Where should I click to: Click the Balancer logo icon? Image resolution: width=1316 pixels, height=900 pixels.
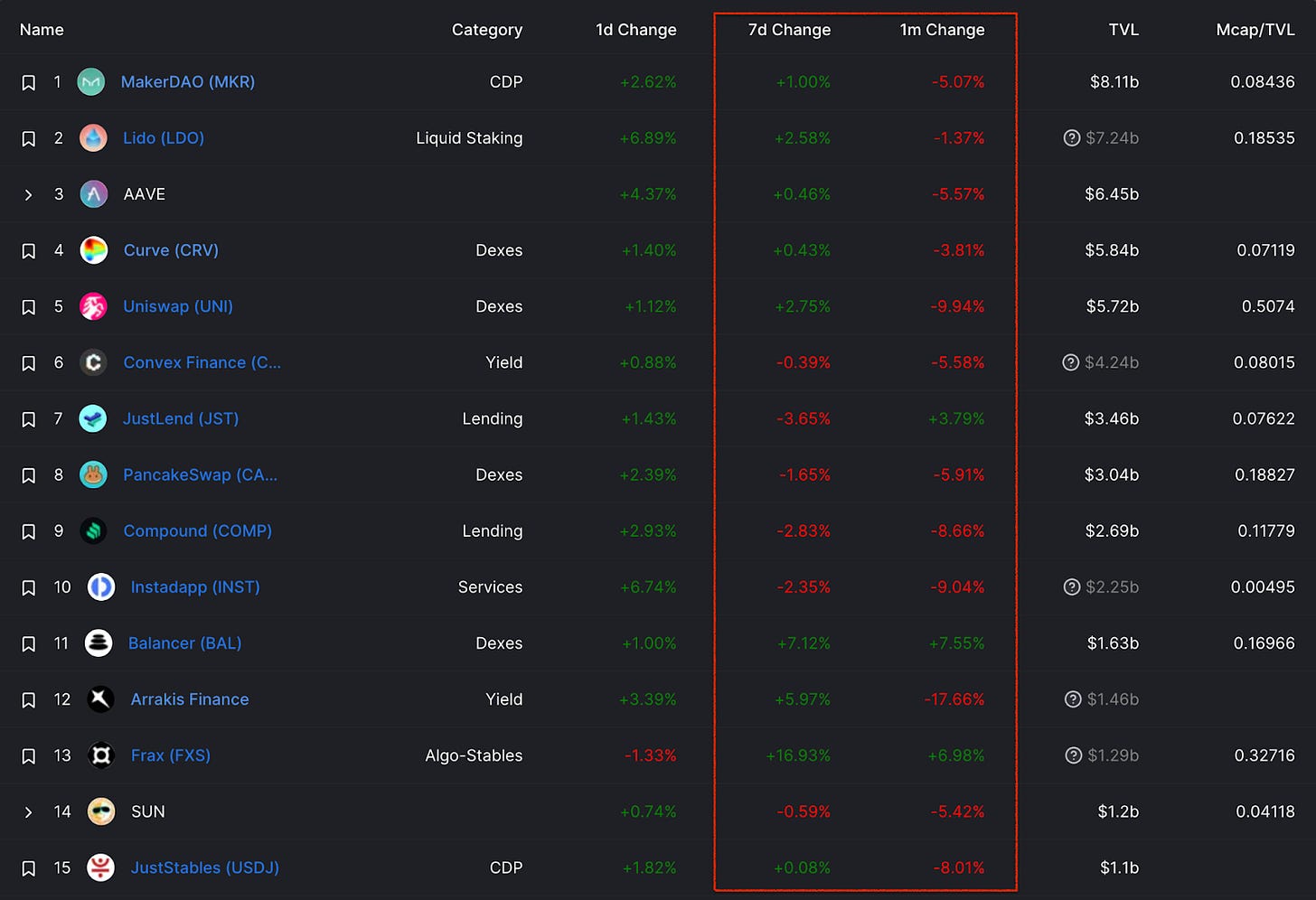[x=99, y=643]
